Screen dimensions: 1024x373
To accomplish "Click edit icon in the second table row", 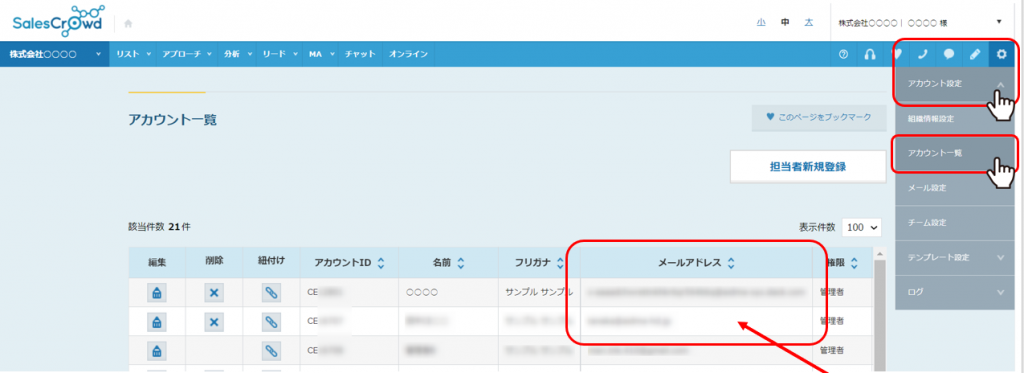I will tap(157, 321).
